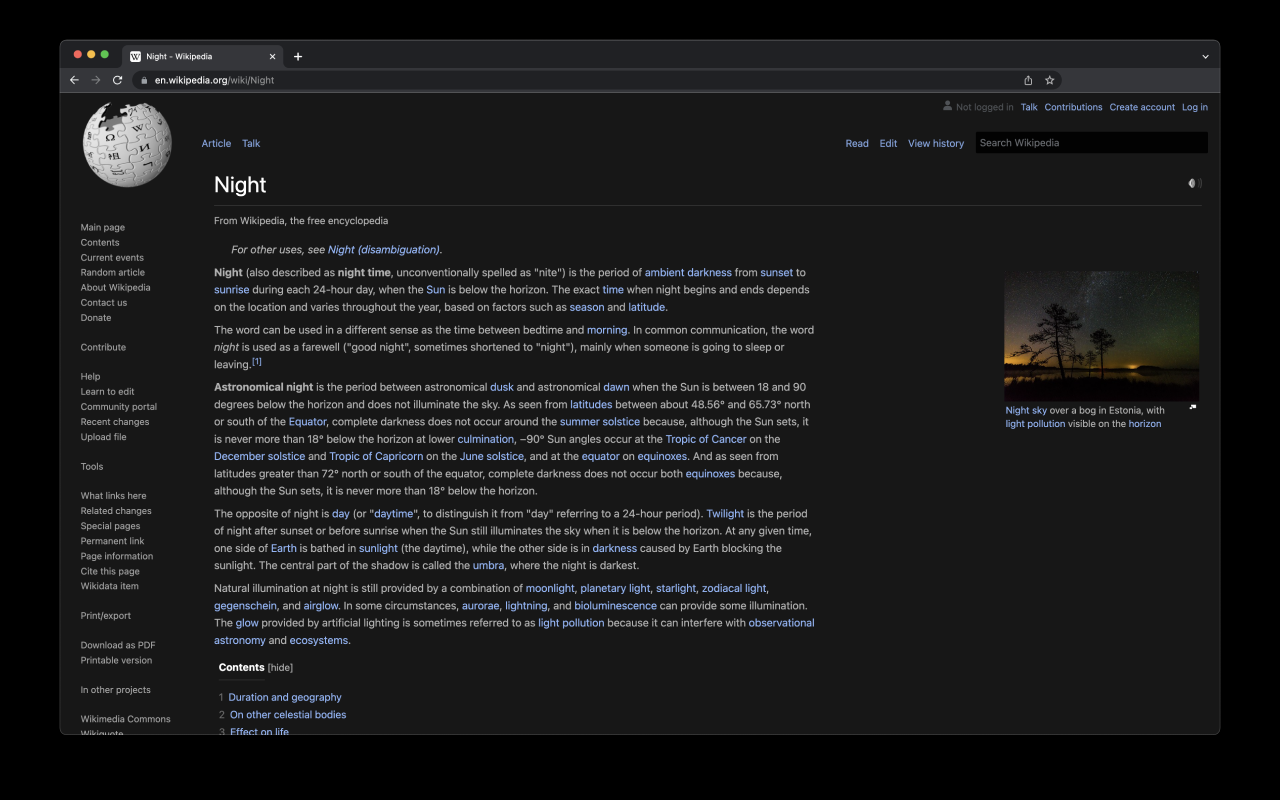
Task: Bookmark this page with the star icon
Action: click(x=1050, y=80)
